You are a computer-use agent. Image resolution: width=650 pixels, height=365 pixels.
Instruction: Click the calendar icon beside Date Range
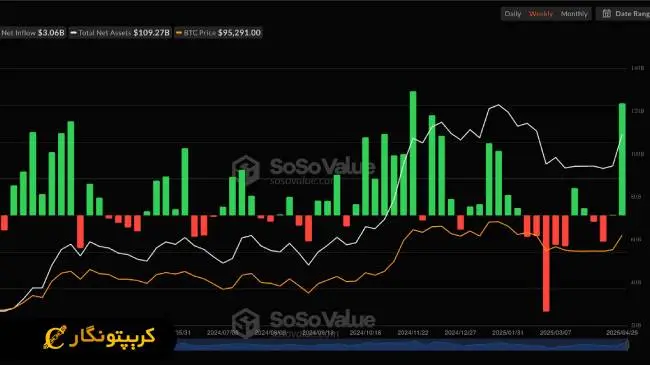pos(606,14)
